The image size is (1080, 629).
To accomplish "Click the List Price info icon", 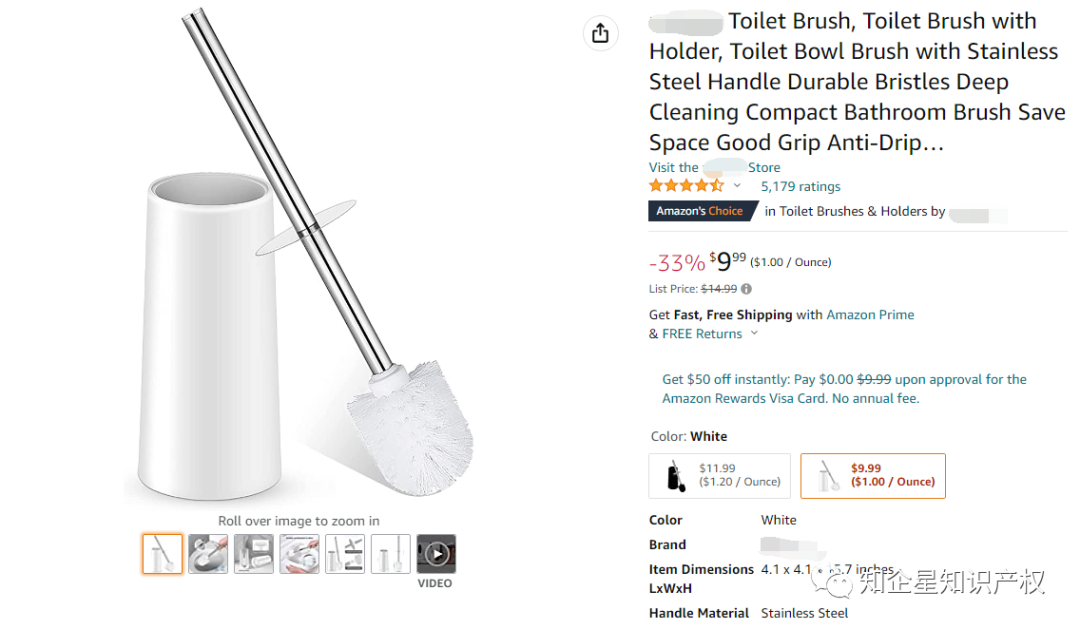I will pos(746,289).
